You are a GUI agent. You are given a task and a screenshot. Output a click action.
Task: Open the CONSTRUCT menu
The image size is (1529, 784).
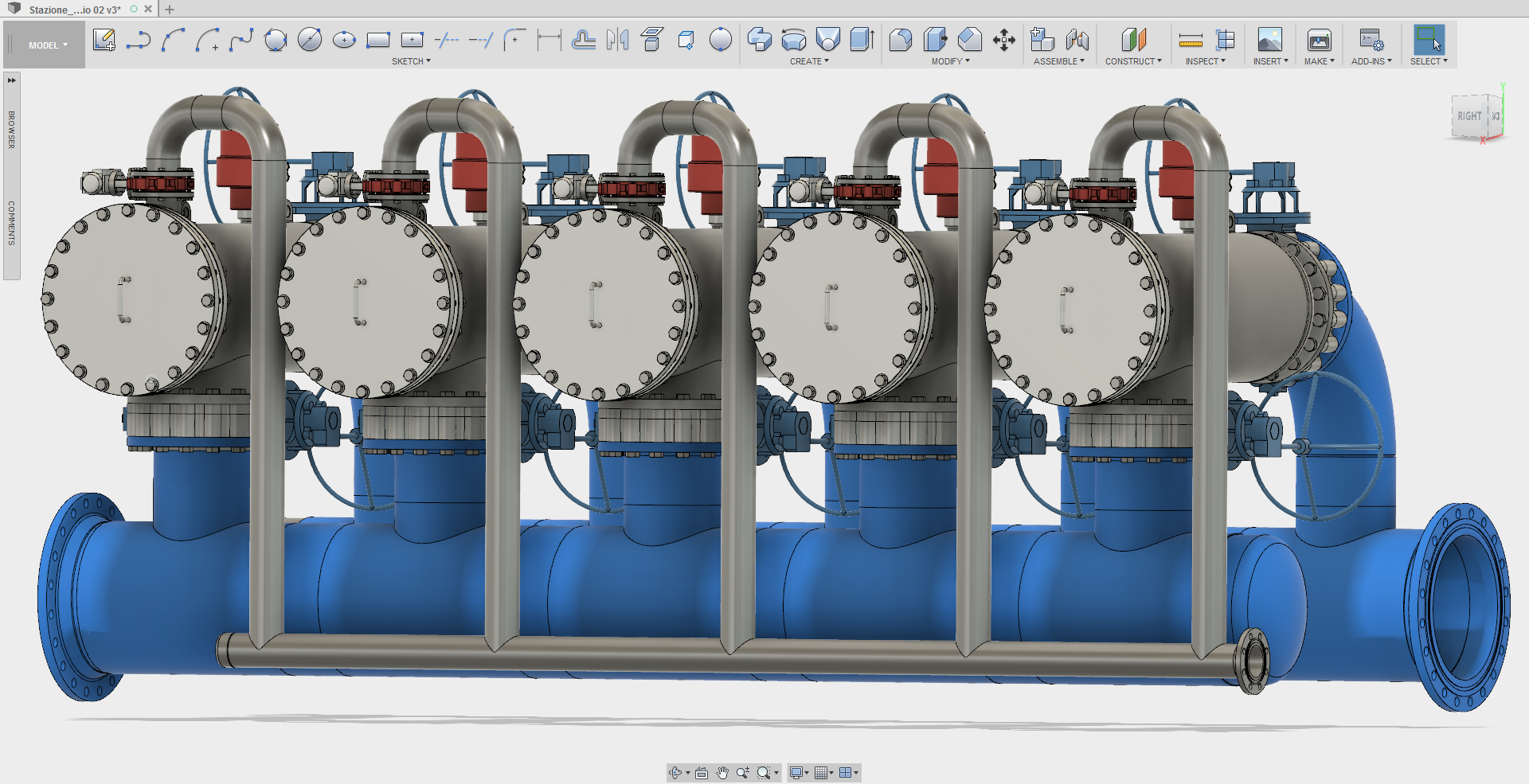pos(1132,61)
